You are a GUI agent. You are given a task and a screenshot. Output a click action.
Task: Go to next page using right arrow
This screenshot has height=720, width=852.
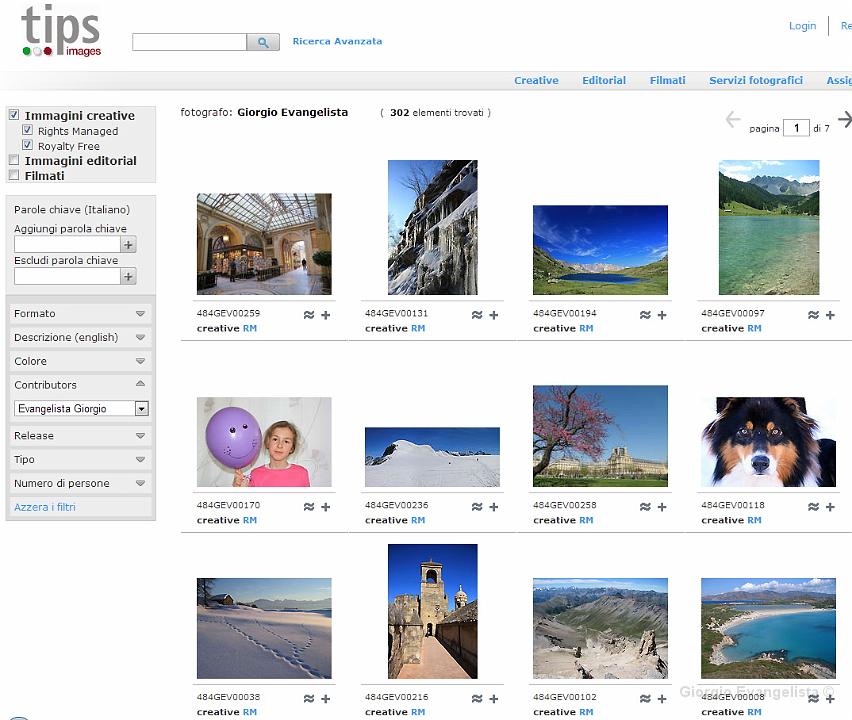pos(844,120)
